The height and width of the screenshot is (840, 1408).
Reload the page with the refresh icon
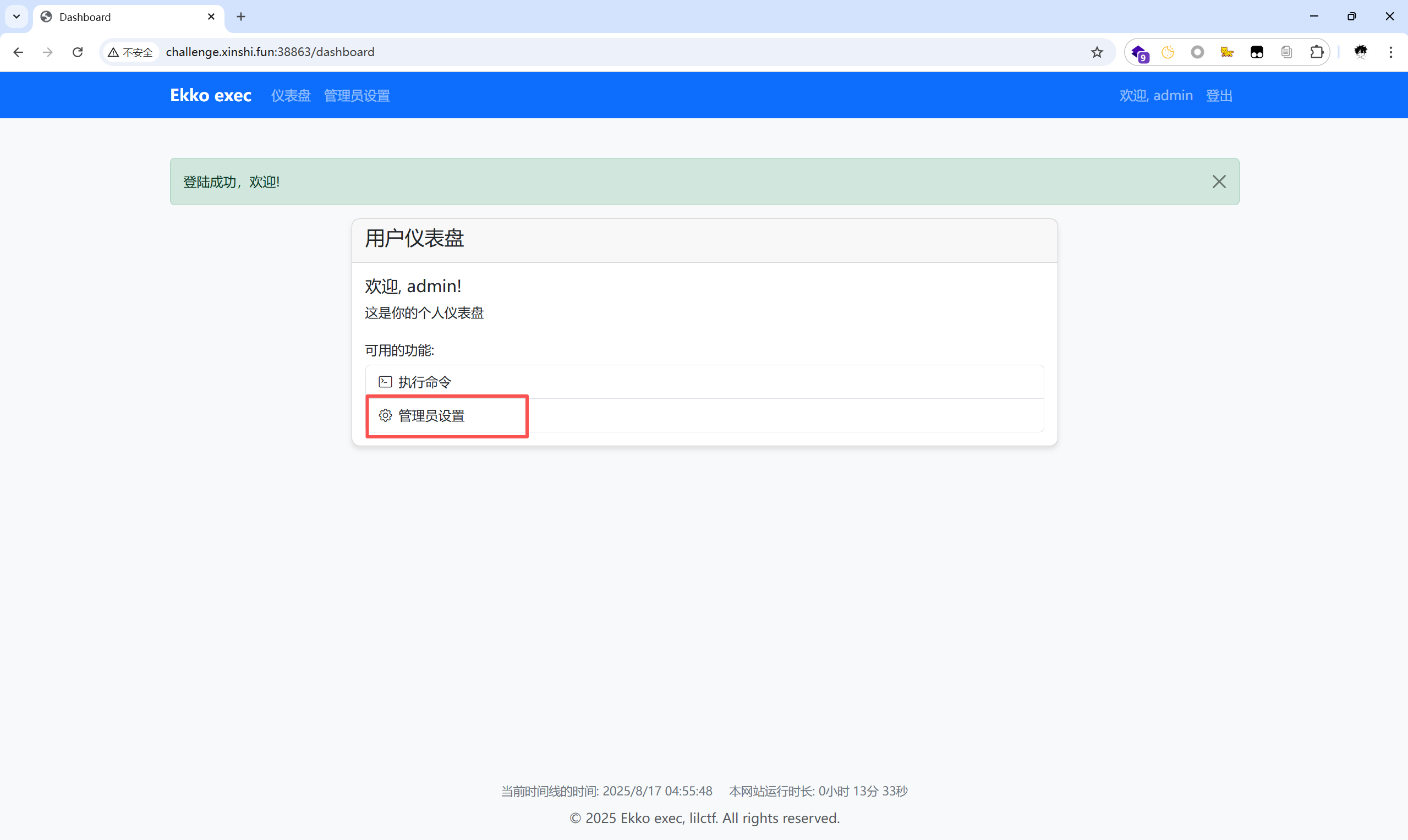[x=78, y=52]
